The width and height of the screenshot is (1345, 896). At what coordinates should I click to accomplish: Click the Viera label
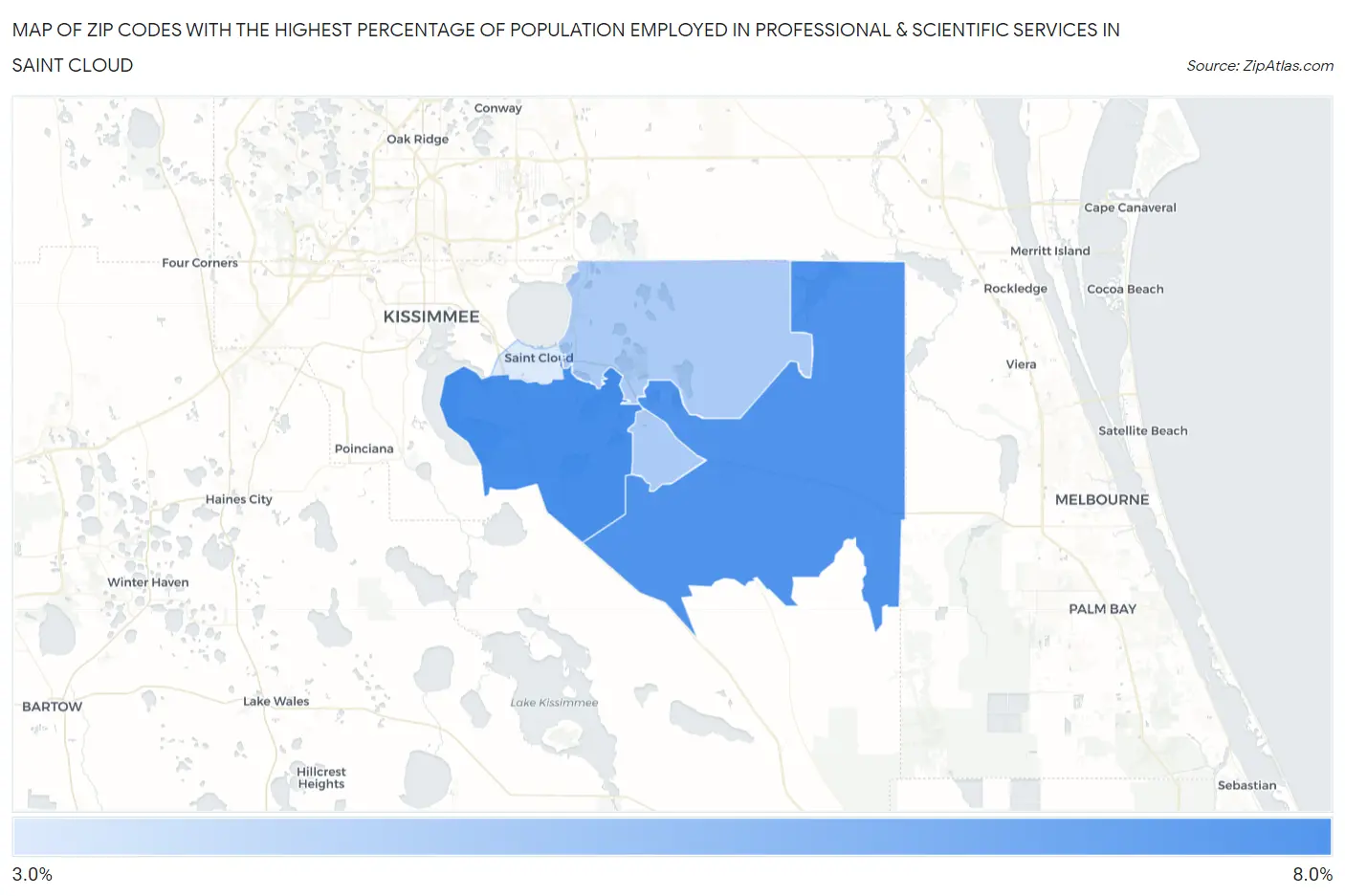[x=1021, y=364]
